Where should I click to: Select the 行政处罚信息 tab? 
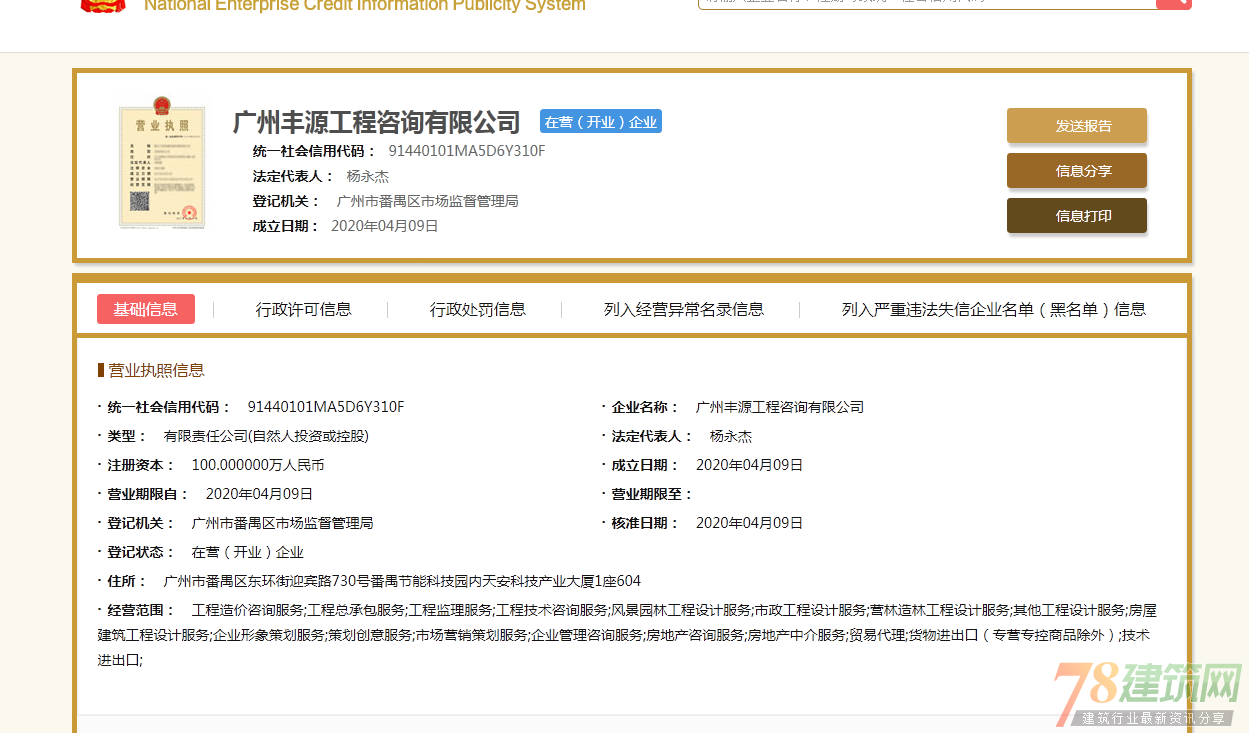(x=478, y=310)
